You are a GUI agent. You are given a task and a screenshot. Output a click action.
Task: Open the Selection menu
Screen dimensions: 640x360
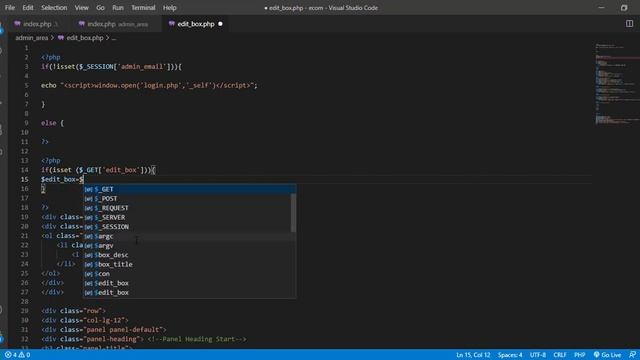coord(54,8)
